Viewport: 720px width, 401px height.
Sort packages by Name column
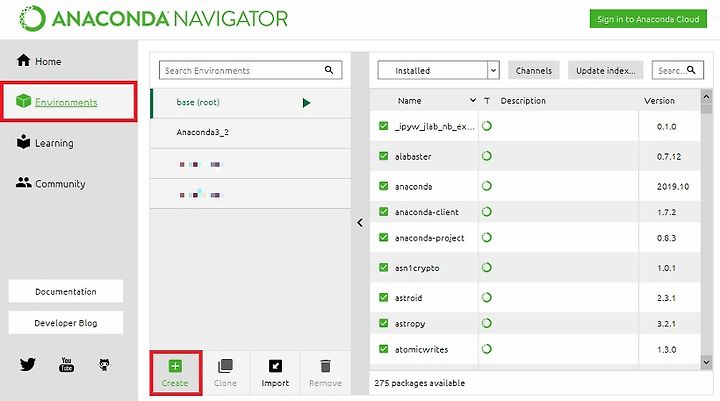[410, 101]
